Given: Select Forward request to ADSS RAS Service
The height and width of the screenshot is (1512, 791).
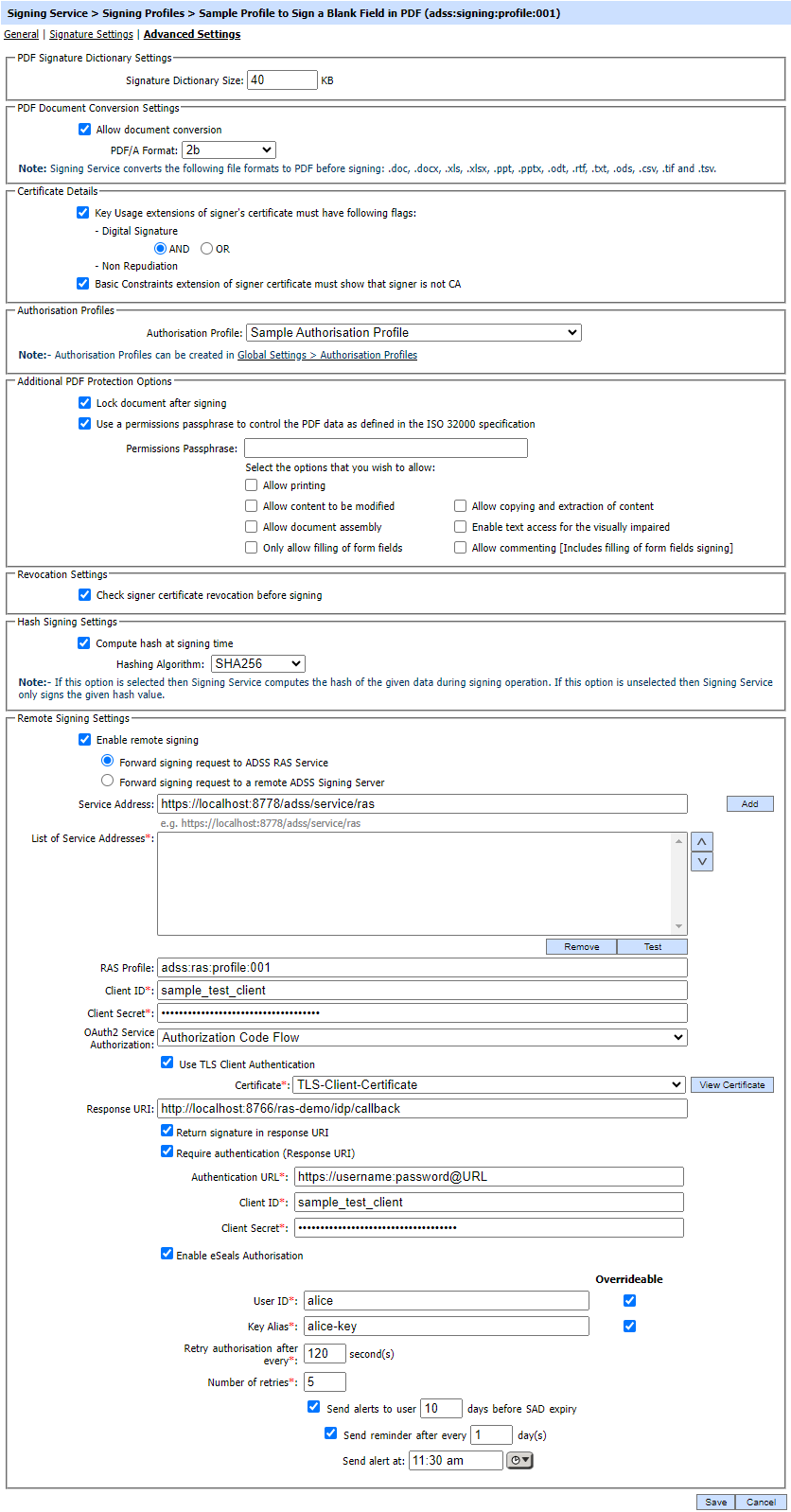Looking at the screenshot, I should coord(107,761).
